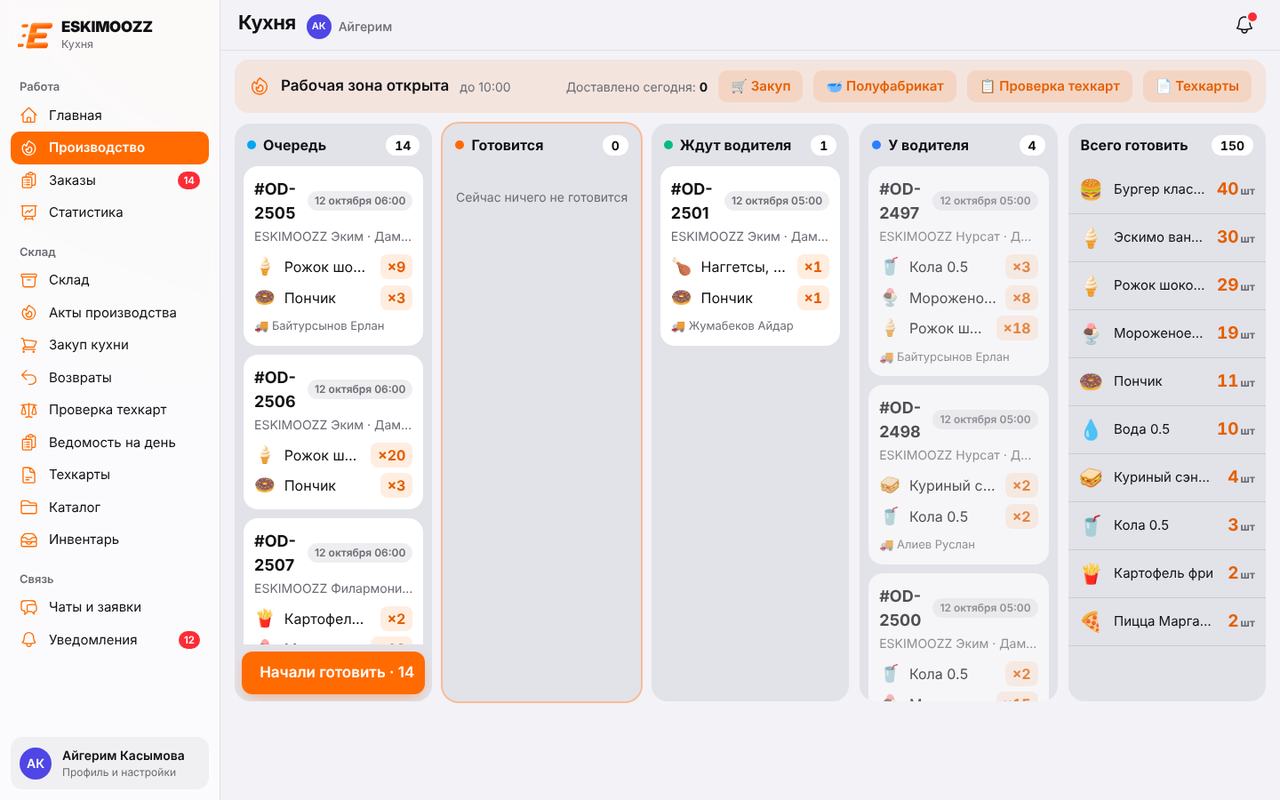Click the flame icon beside Рабочая зона открыта
Image resolution: width=1280 pixels, height=800 pixels.
(x=259, y=86)
